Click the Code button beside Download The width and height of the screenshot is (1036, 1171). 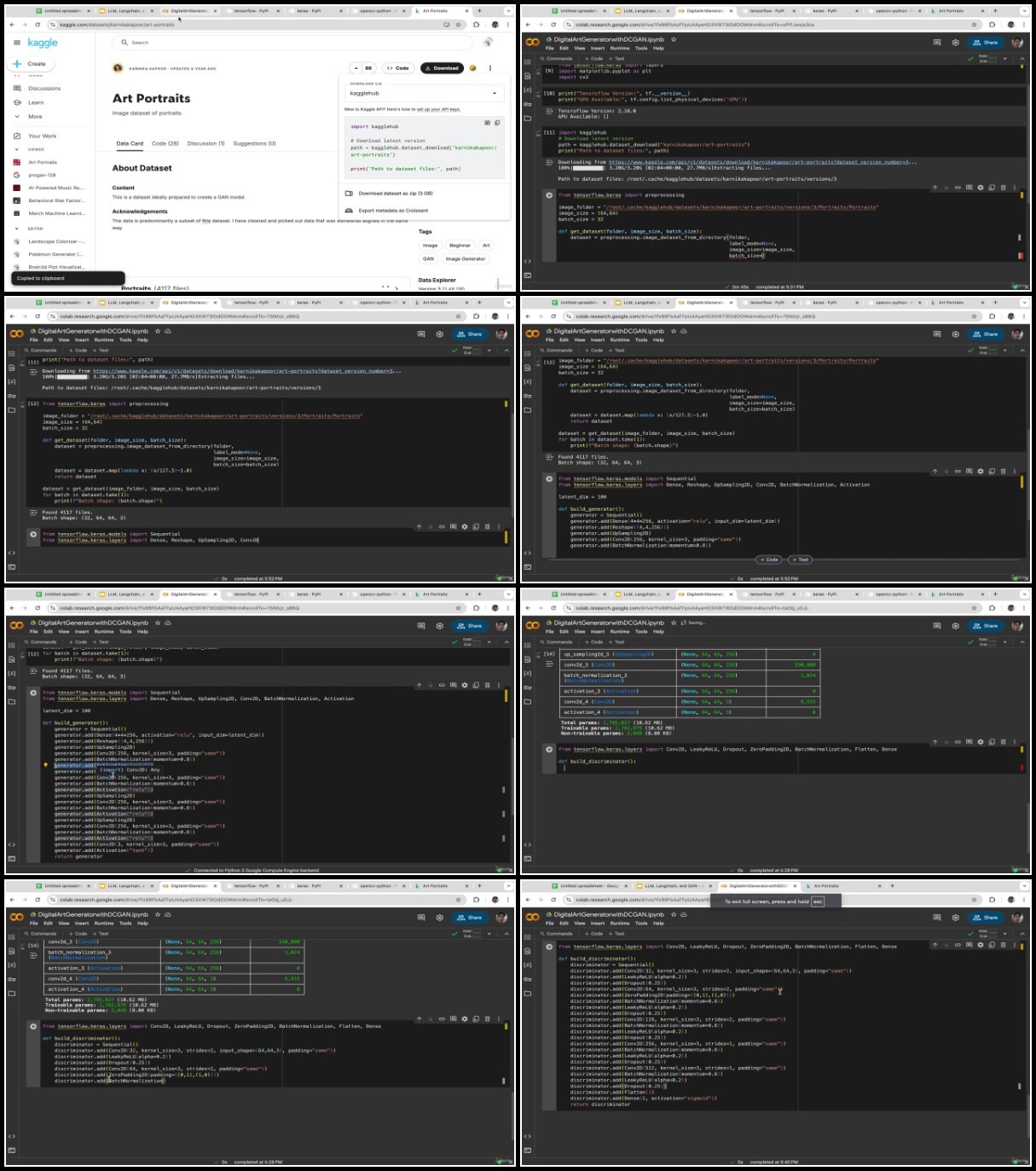click(x=397, y=68)
